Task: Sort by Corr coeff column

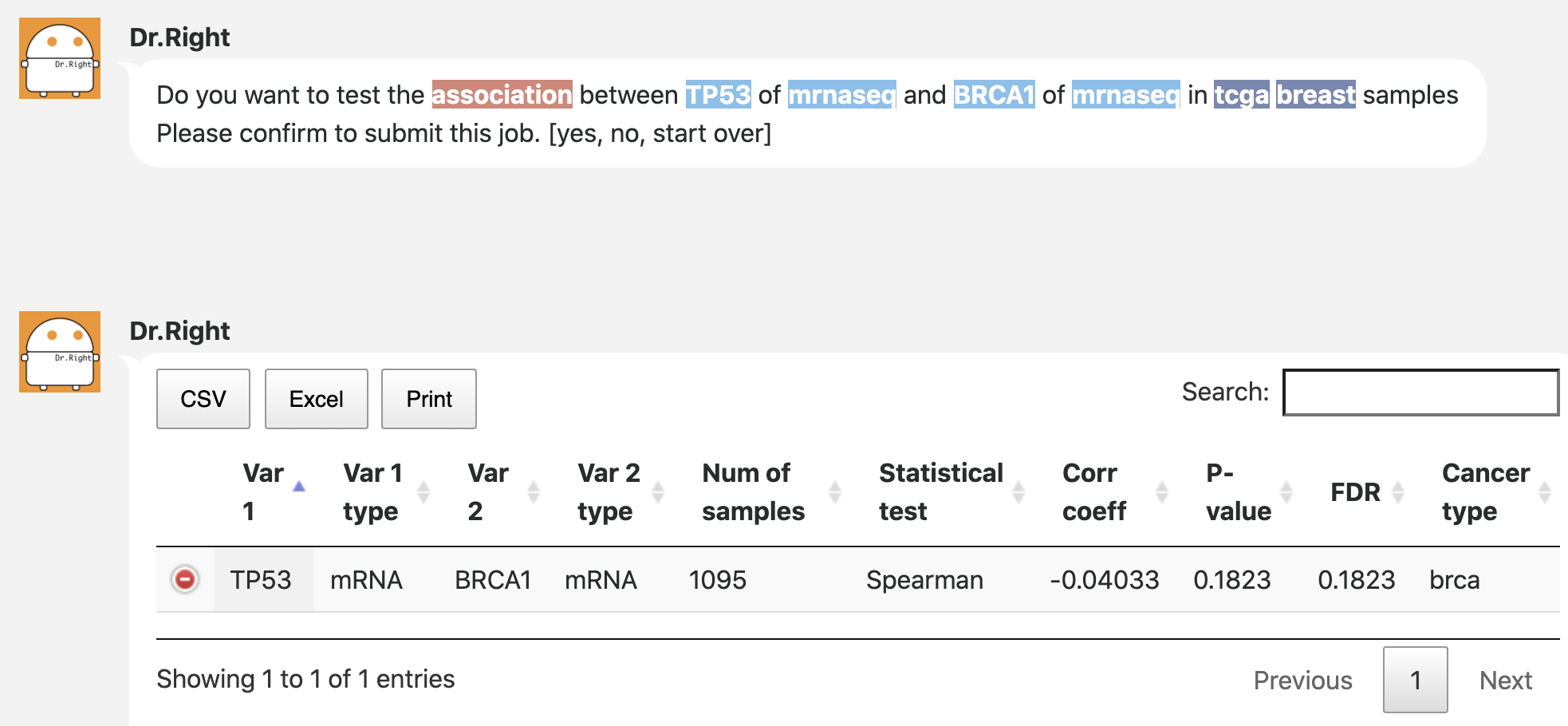Action: pos(1161,492)
